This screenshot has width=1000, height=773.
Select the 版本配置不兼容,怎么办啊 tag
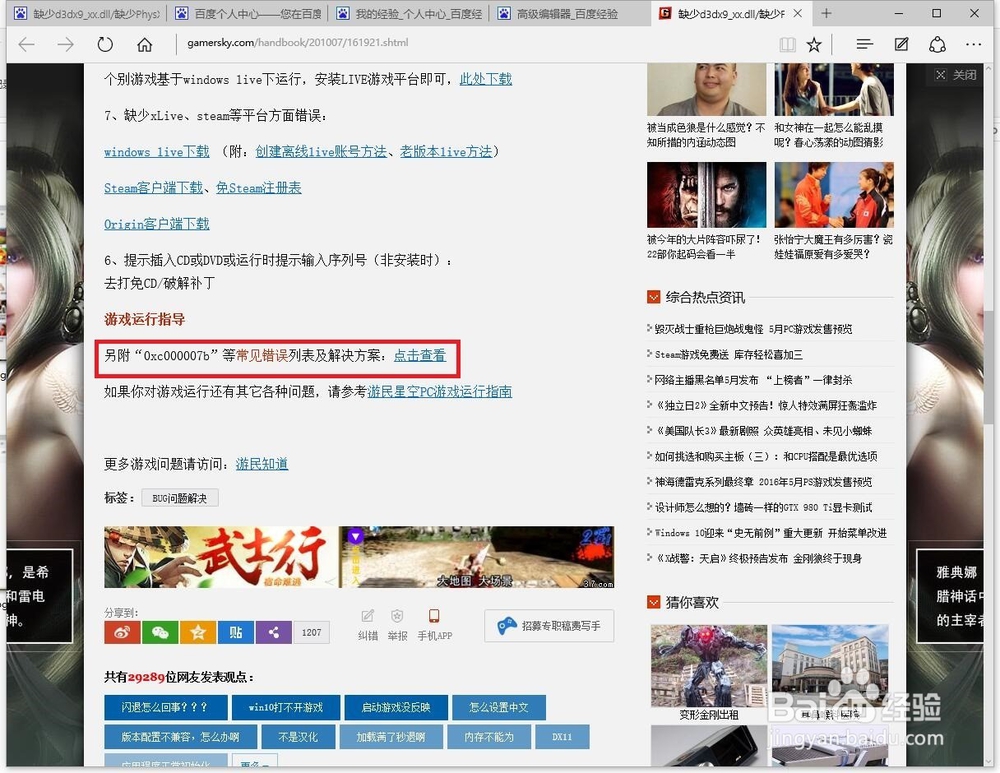tap(180, 737)
